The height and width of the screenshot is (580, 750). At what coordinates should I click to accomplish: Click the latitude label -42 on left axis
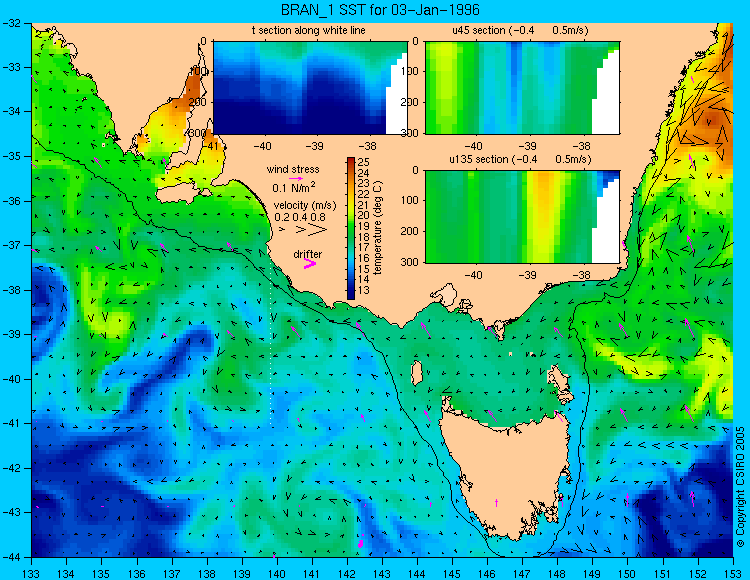click(12, 468)
